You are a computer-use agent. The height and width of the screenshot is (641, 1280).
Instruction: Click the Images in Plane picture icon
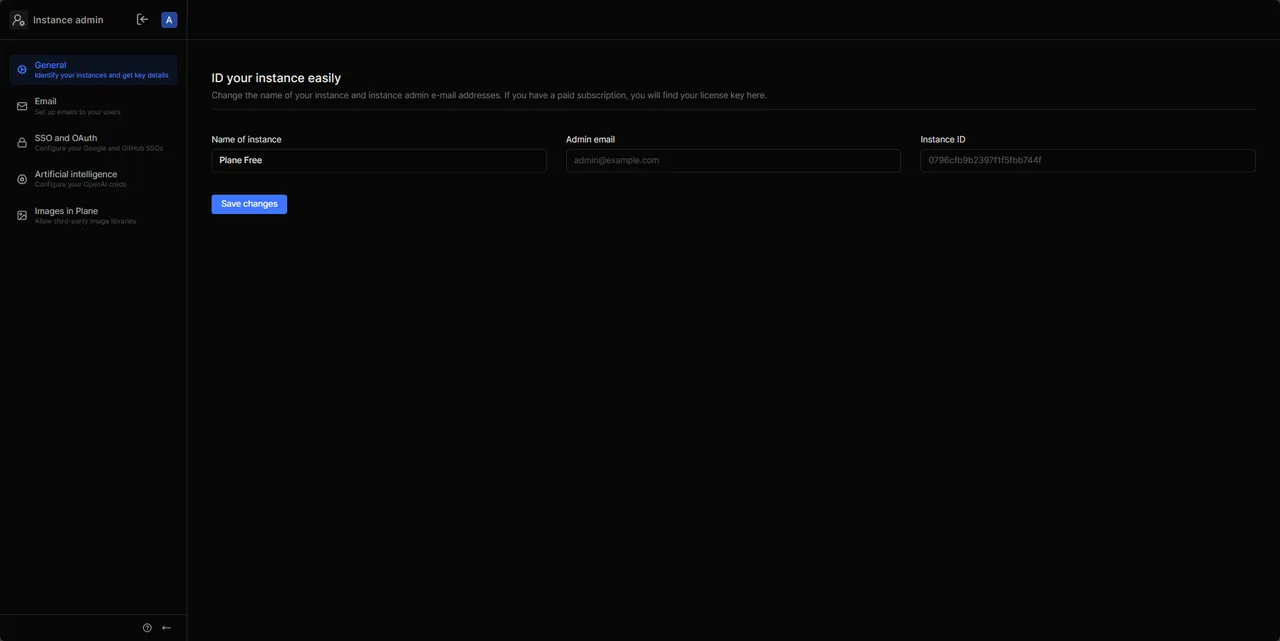pyautogui.click(x=22, y=215)
